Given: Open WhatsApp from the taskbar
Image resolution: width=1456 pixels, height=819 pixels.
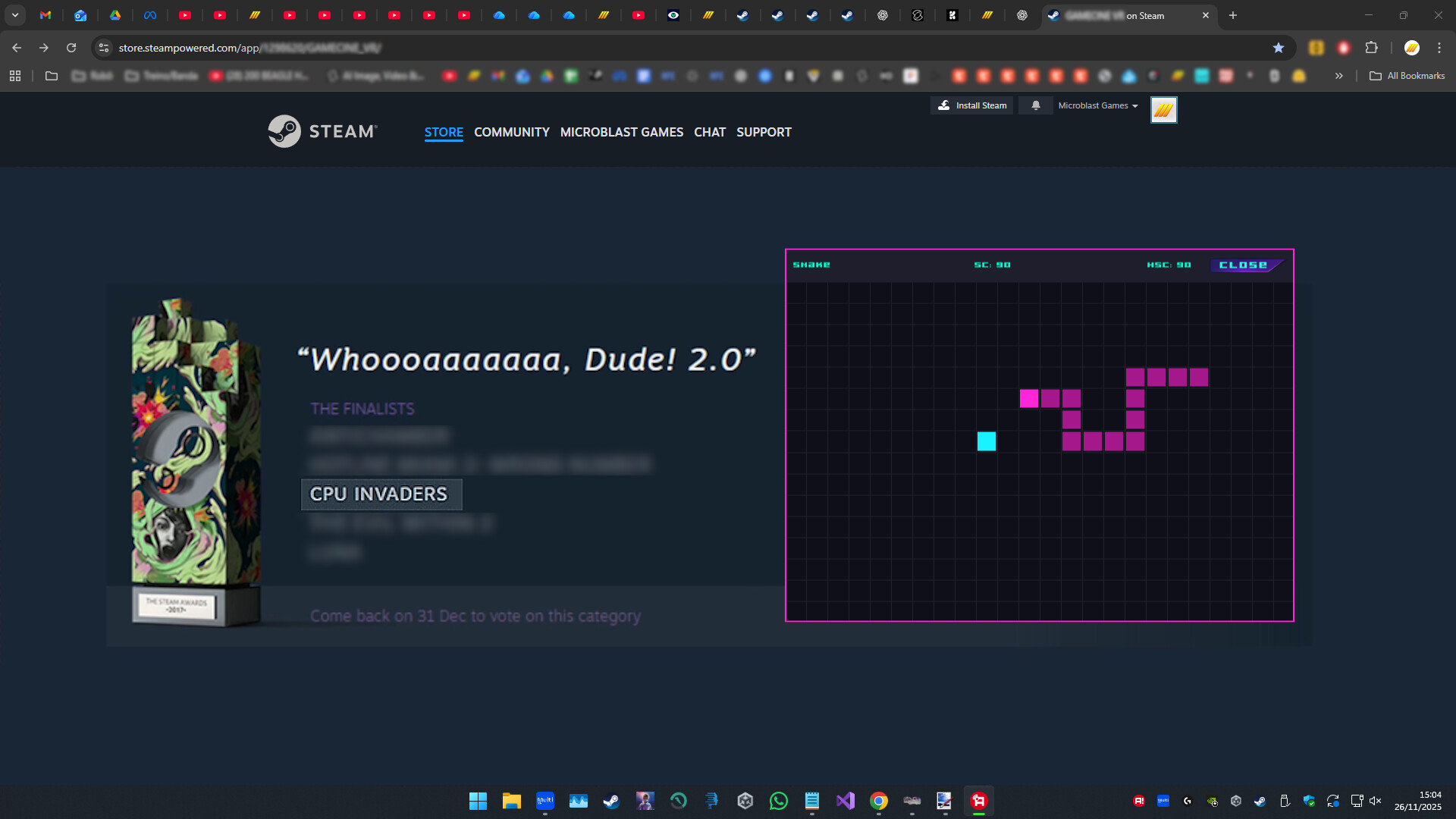Looking at the screenshot, I should pos(779,801).
